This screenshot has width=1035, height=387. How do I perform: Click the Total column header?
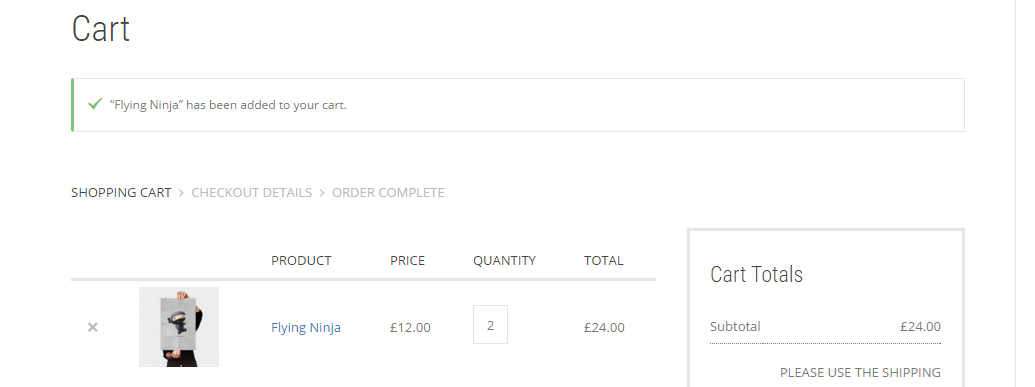point(603,260)
